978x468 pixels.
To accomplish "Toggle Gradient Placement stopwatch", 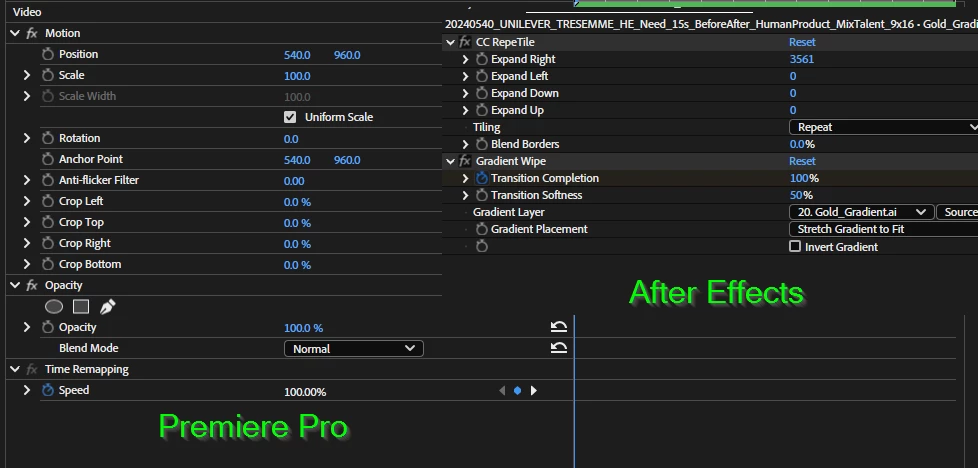I will 482,230.
